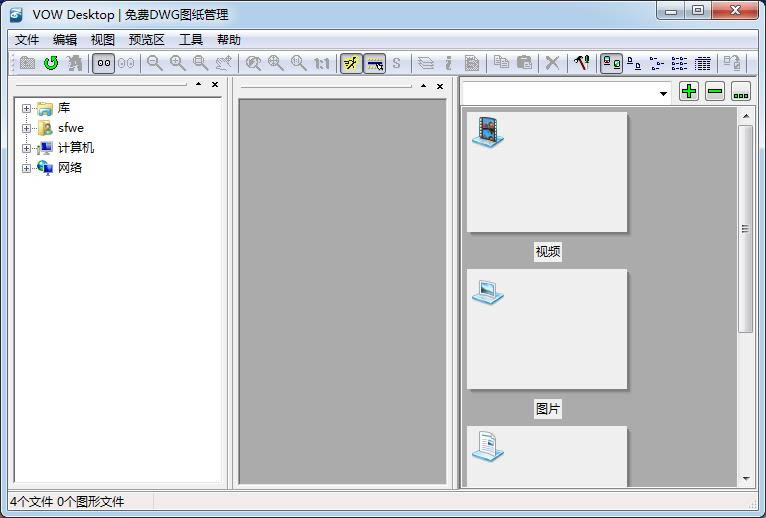766x518 pixels.
Task: Click the three-dots browse button
Action: (x=741, y=91)
